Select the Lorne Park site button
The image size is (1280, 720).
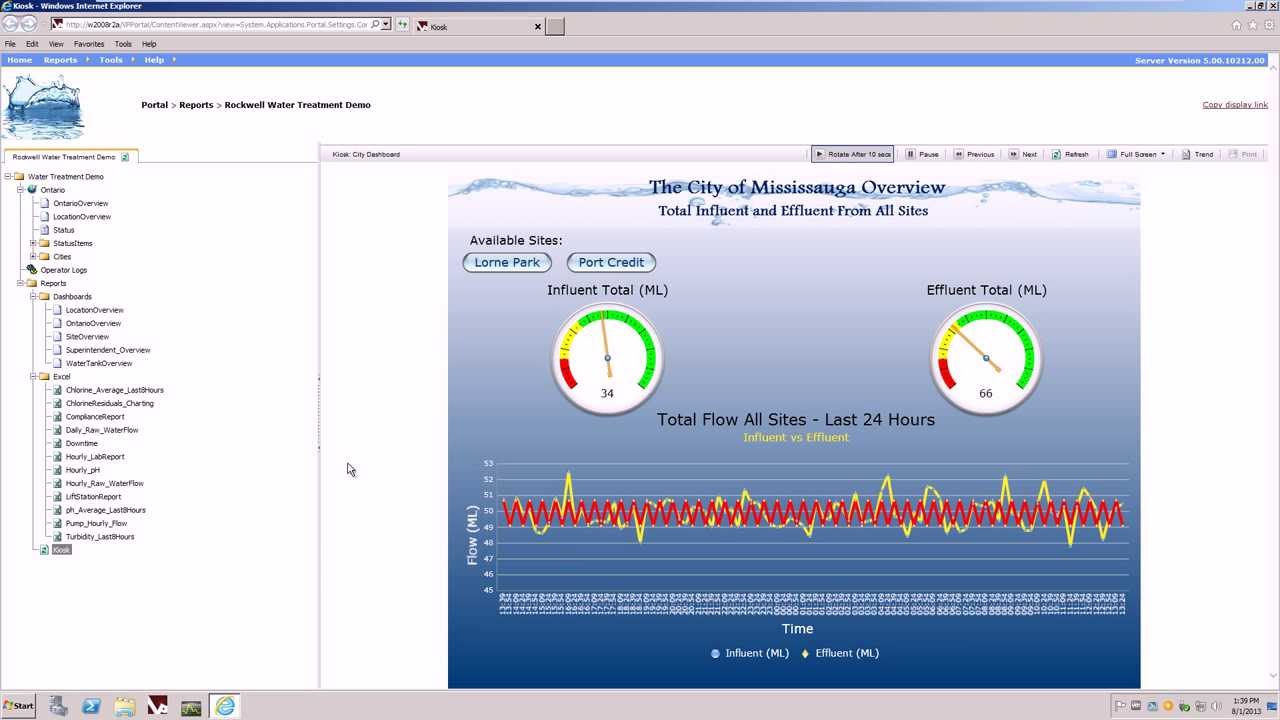point(507,262)
